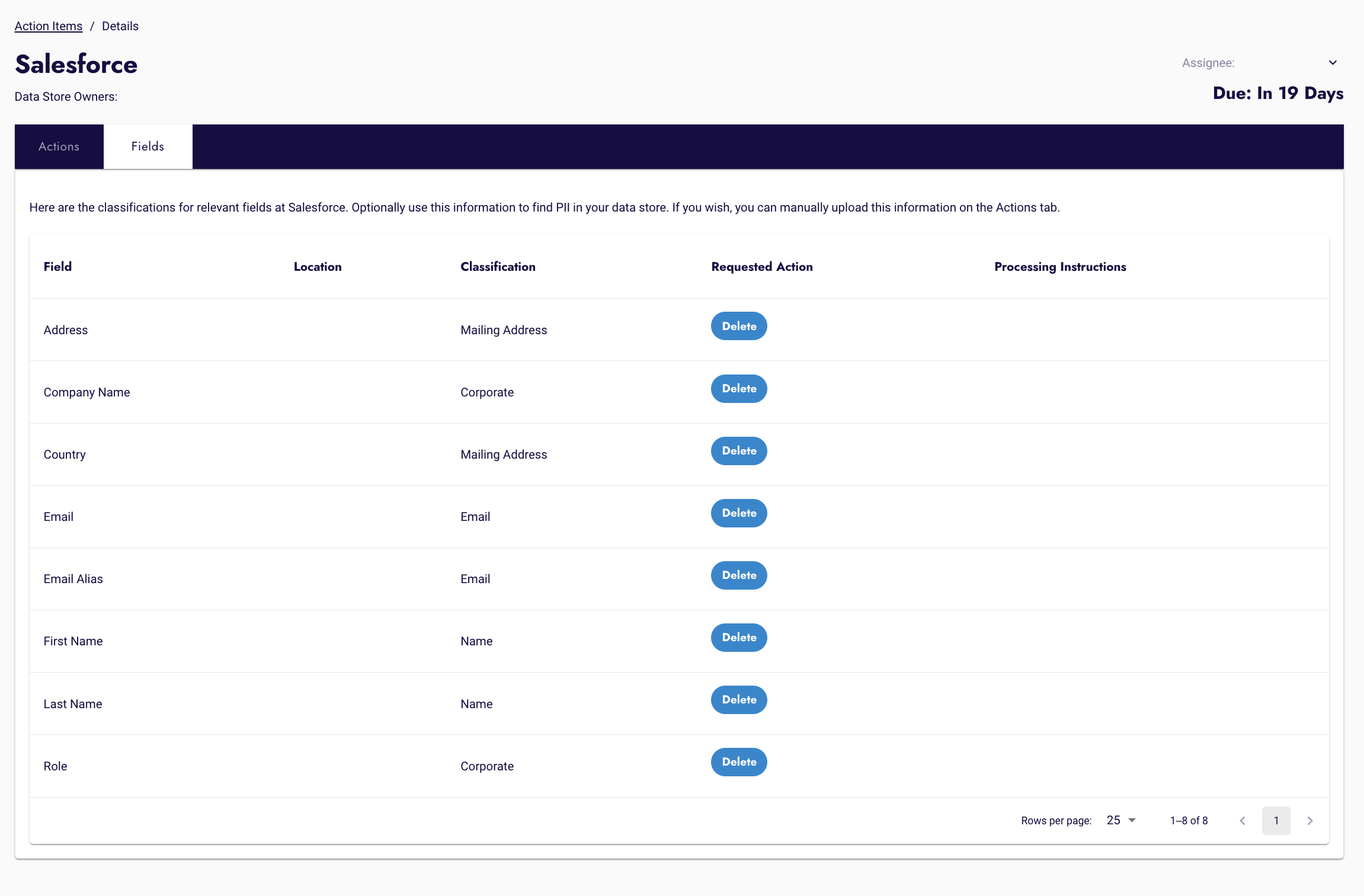Go to next page arrow
1364x896 pixels.
click(1310, 821)
